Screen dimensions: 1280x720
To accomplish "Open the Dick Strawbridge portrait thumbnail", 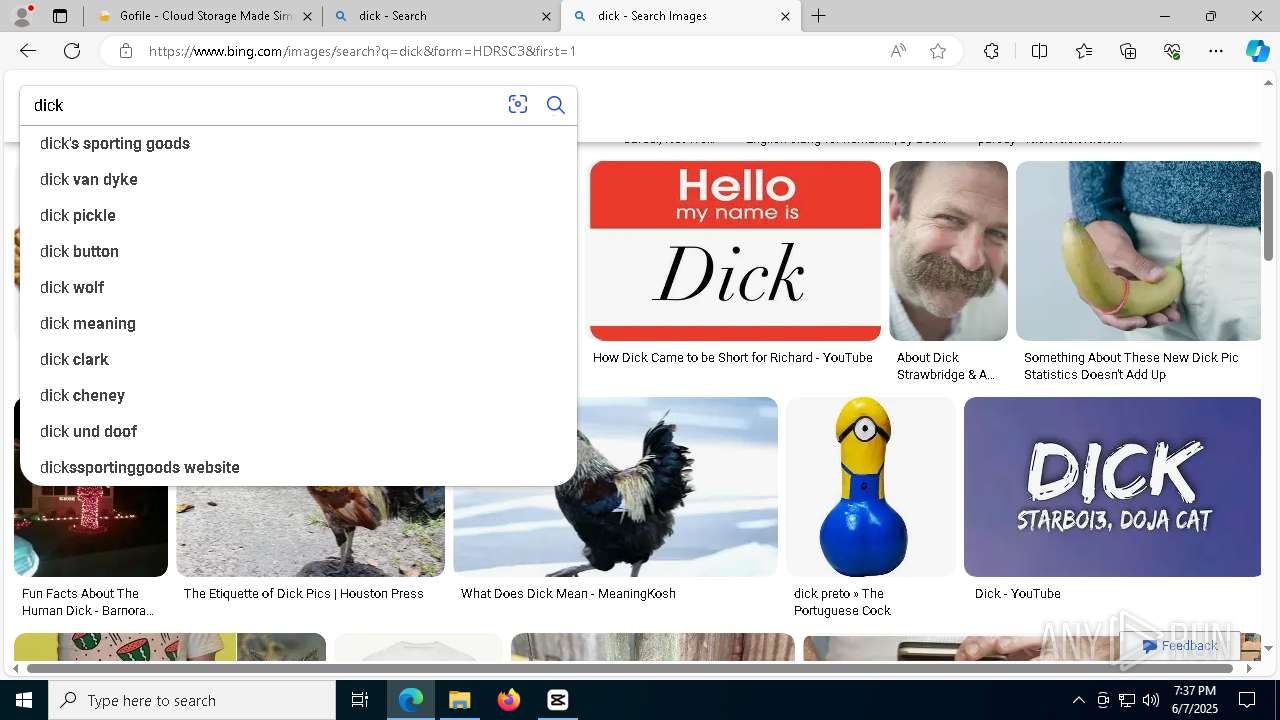I will (948, 251).
